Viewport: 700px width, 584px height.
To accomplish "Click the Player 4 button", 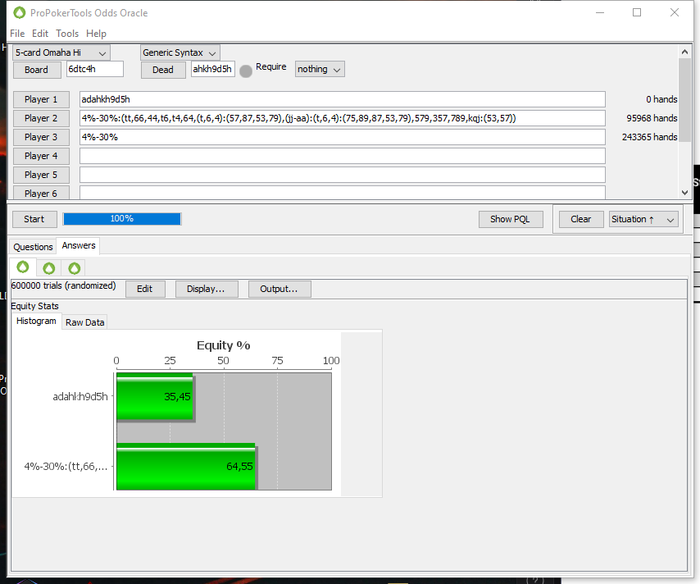I will (41, 156).
